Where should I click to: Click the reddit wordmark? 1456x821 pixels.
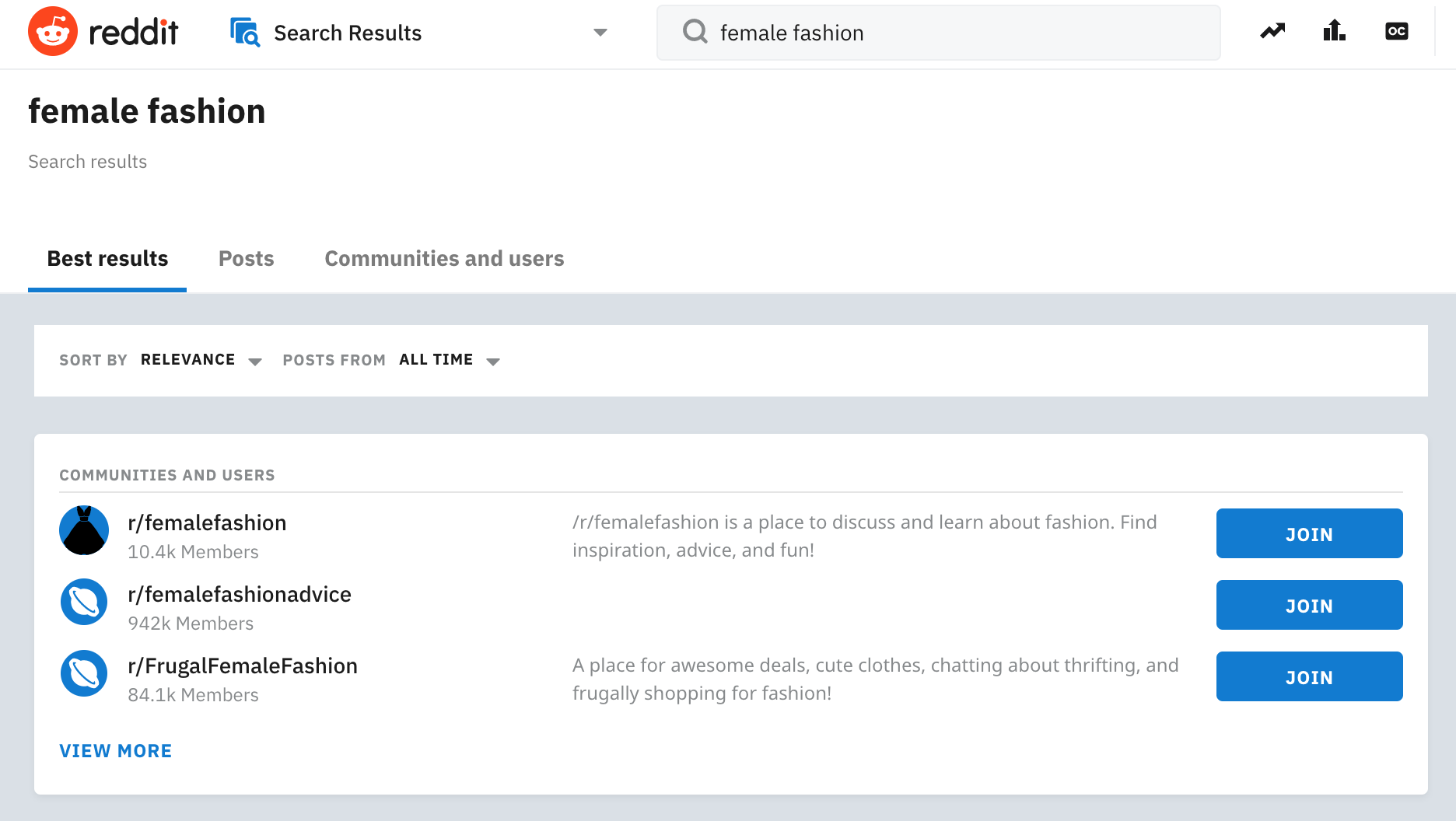coord(134,32)
